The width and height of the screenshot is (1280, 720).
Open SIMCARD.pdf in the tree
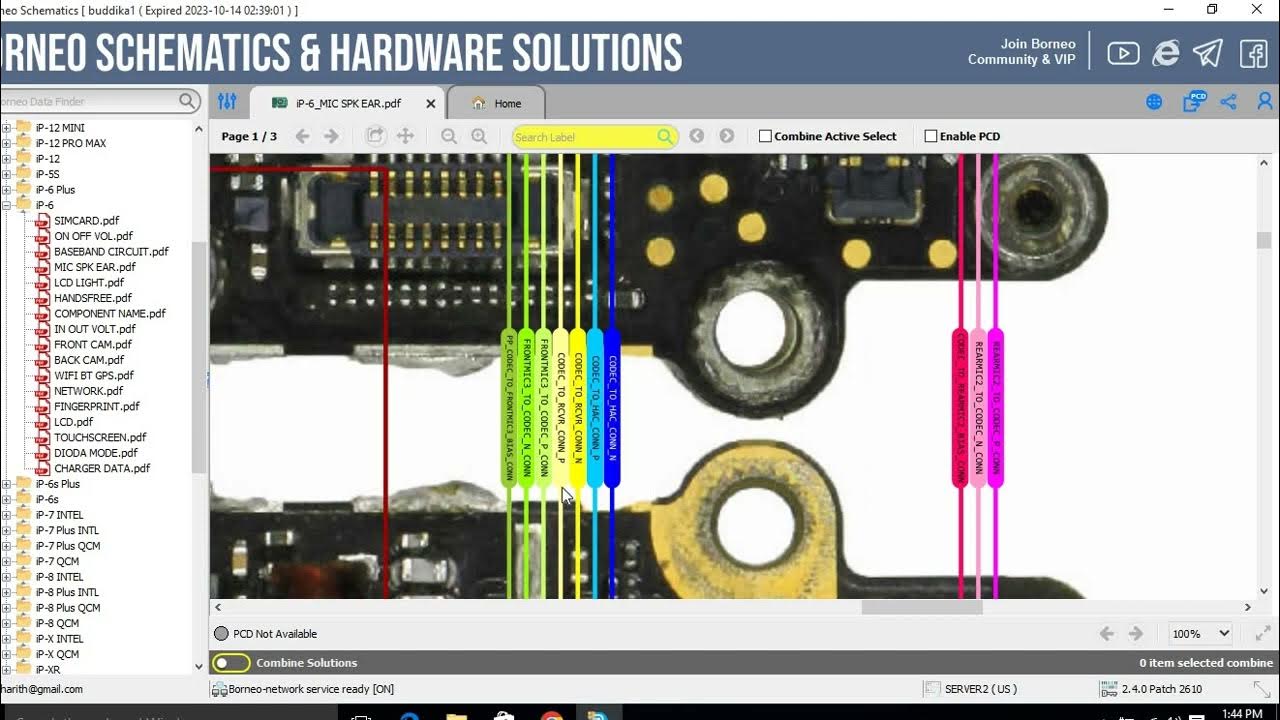coord(86,221)
